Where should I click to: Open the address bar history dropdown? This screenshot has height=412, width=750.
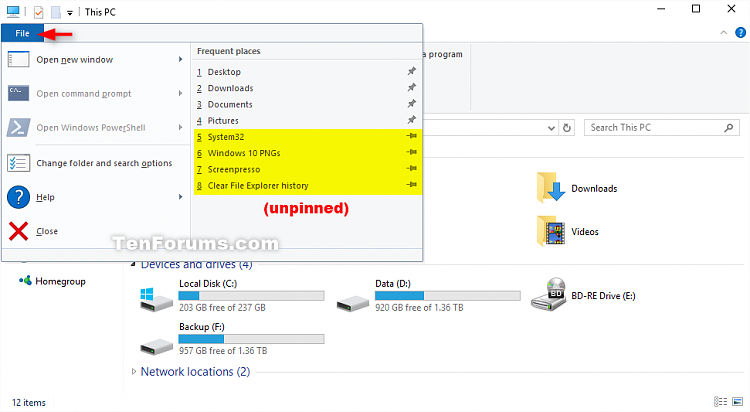tap(551, 128)
